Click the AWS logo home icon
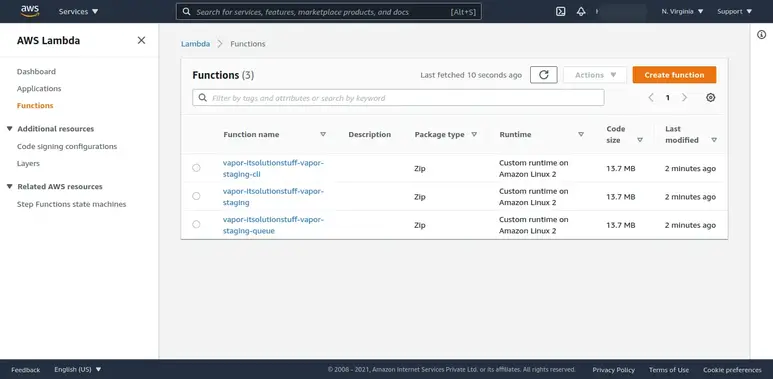This screenshot has width=773, height=379. 30,11
